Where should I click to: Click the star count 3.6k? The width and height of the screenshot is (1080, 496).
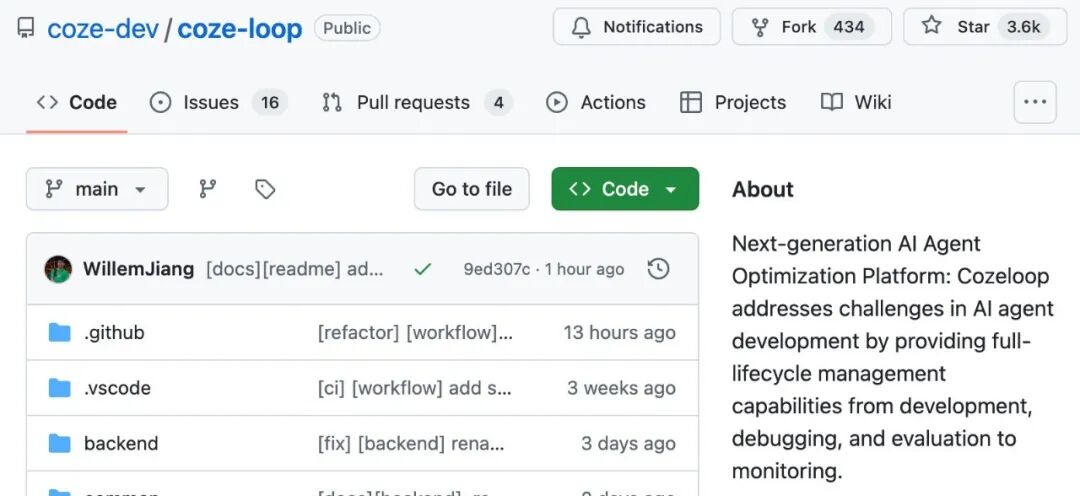point(1024,27)
